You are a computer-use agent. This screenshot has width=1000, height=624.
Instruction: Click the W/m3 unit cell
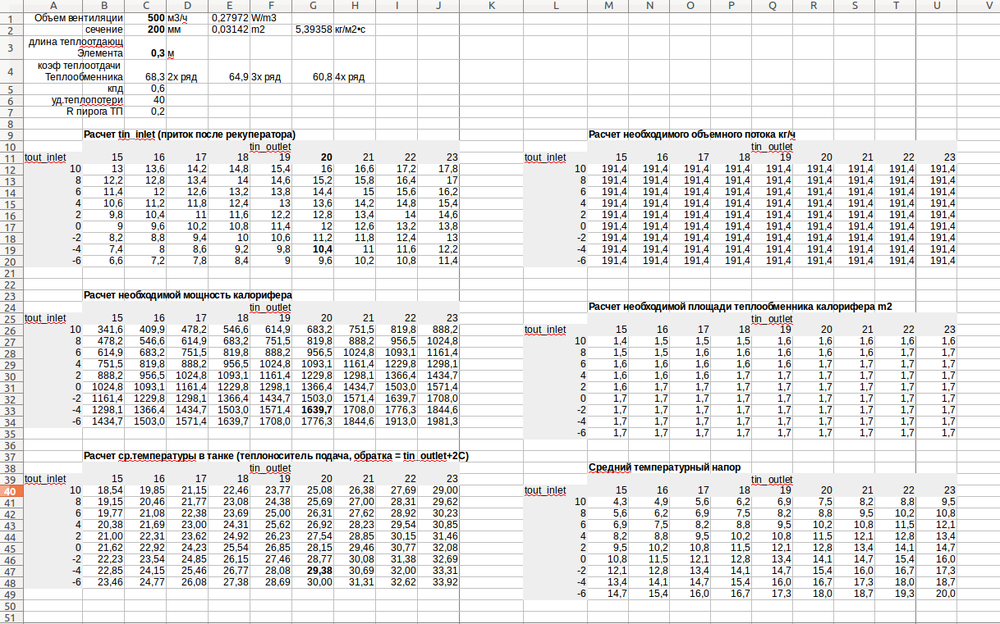[x=264, y=18]
